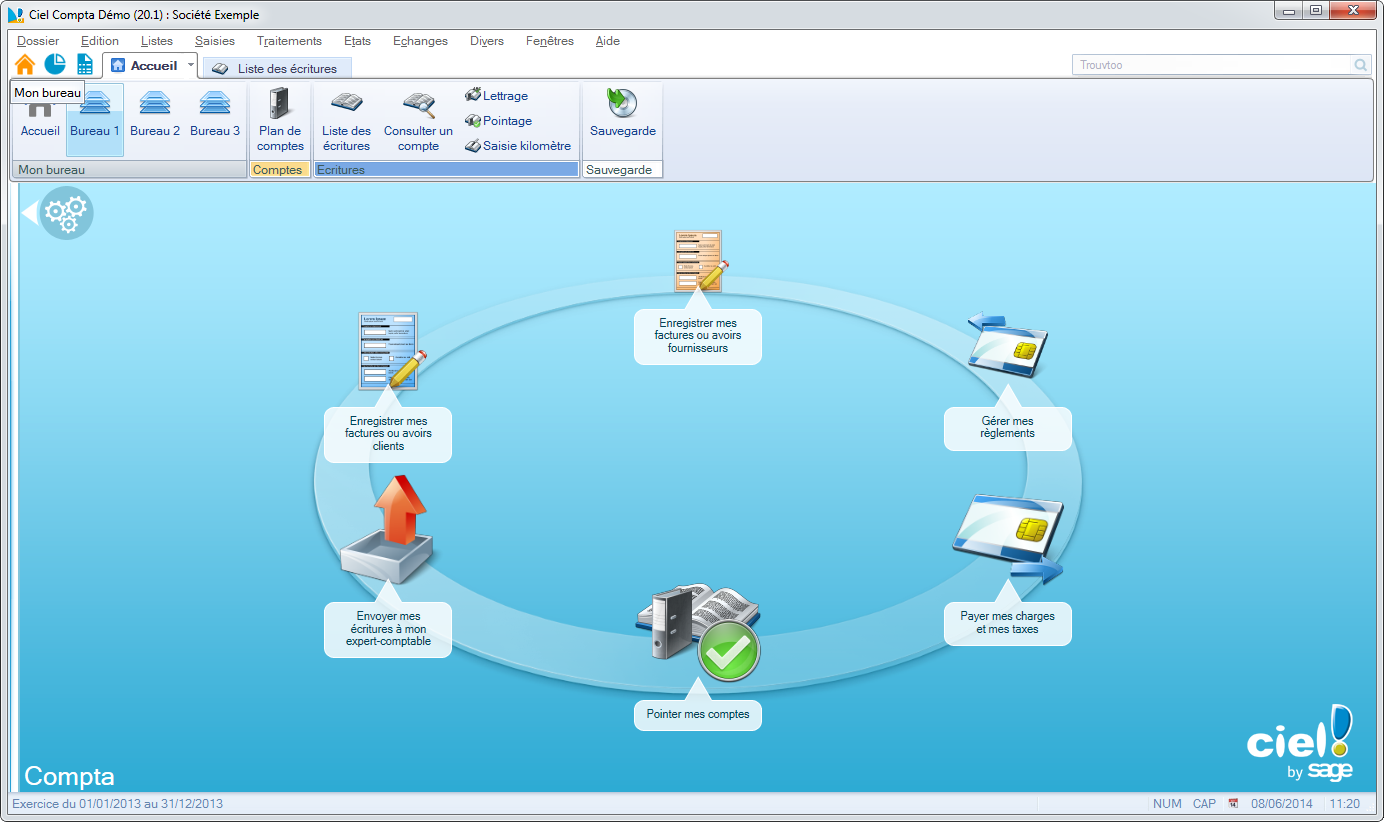The width and height of the screenshot is (1384, 822).
Task: Click the Ecritures ribbon group label
Action: (x=446, y=170)
